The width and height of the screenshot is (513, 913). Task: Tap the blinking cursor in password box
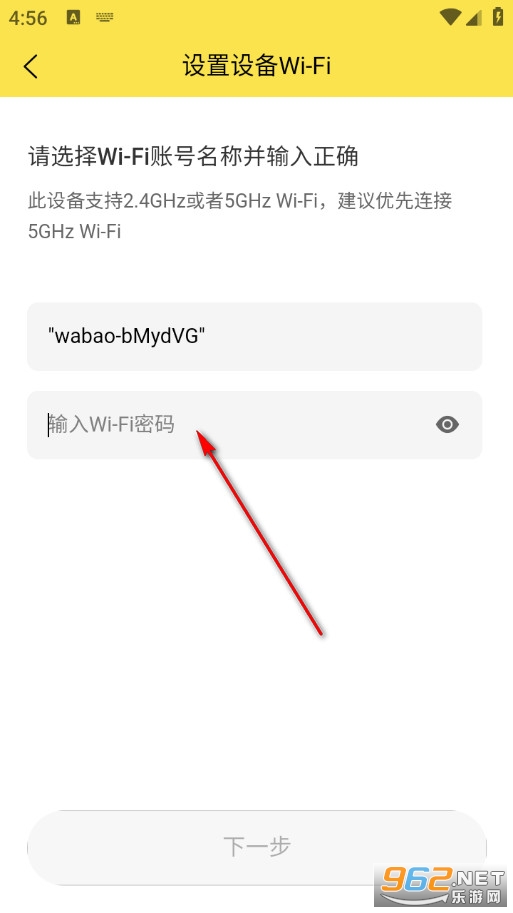pos(48,424)
